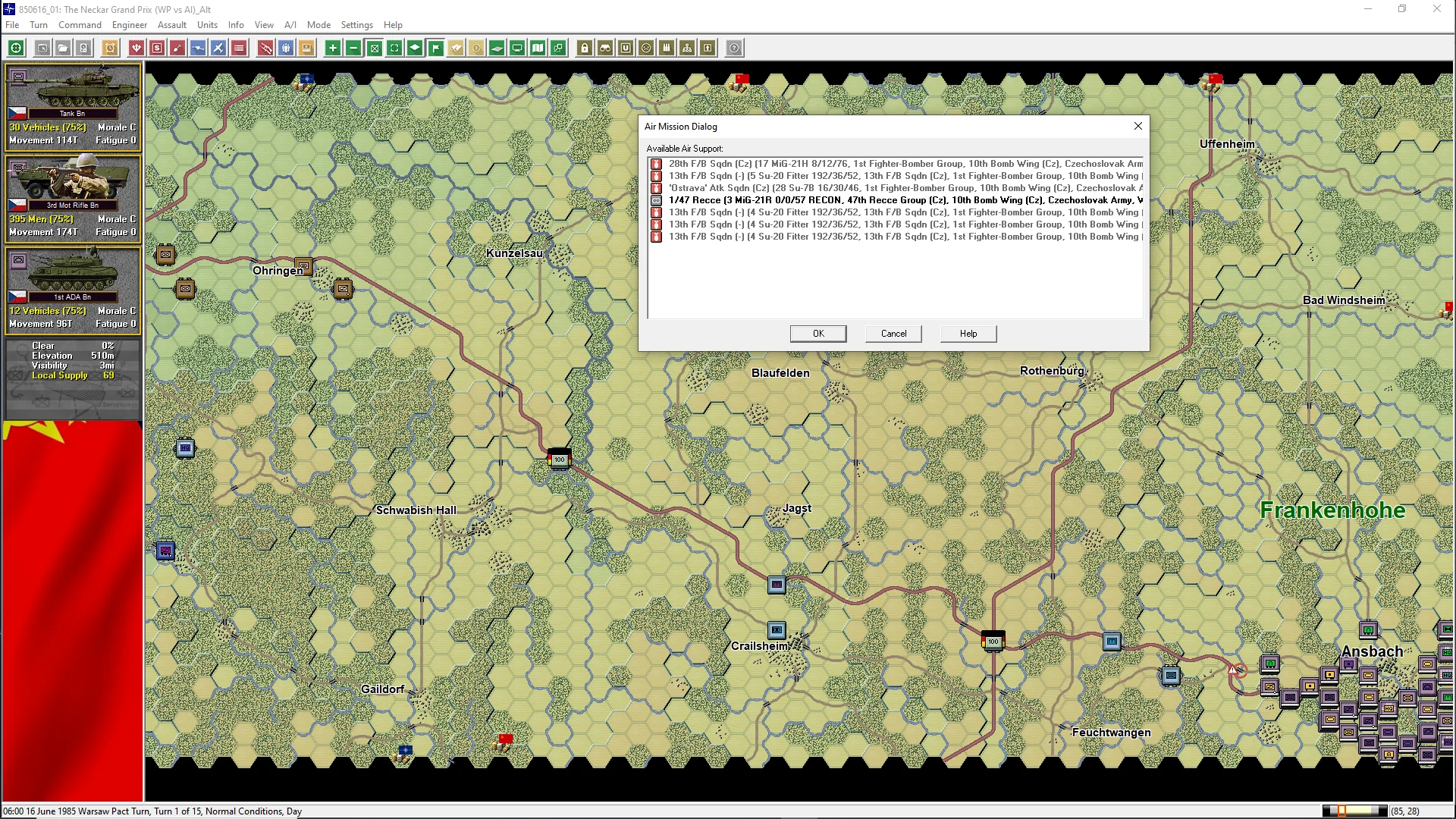Click the blue unit counter at Crailsheim

point(777,630)
